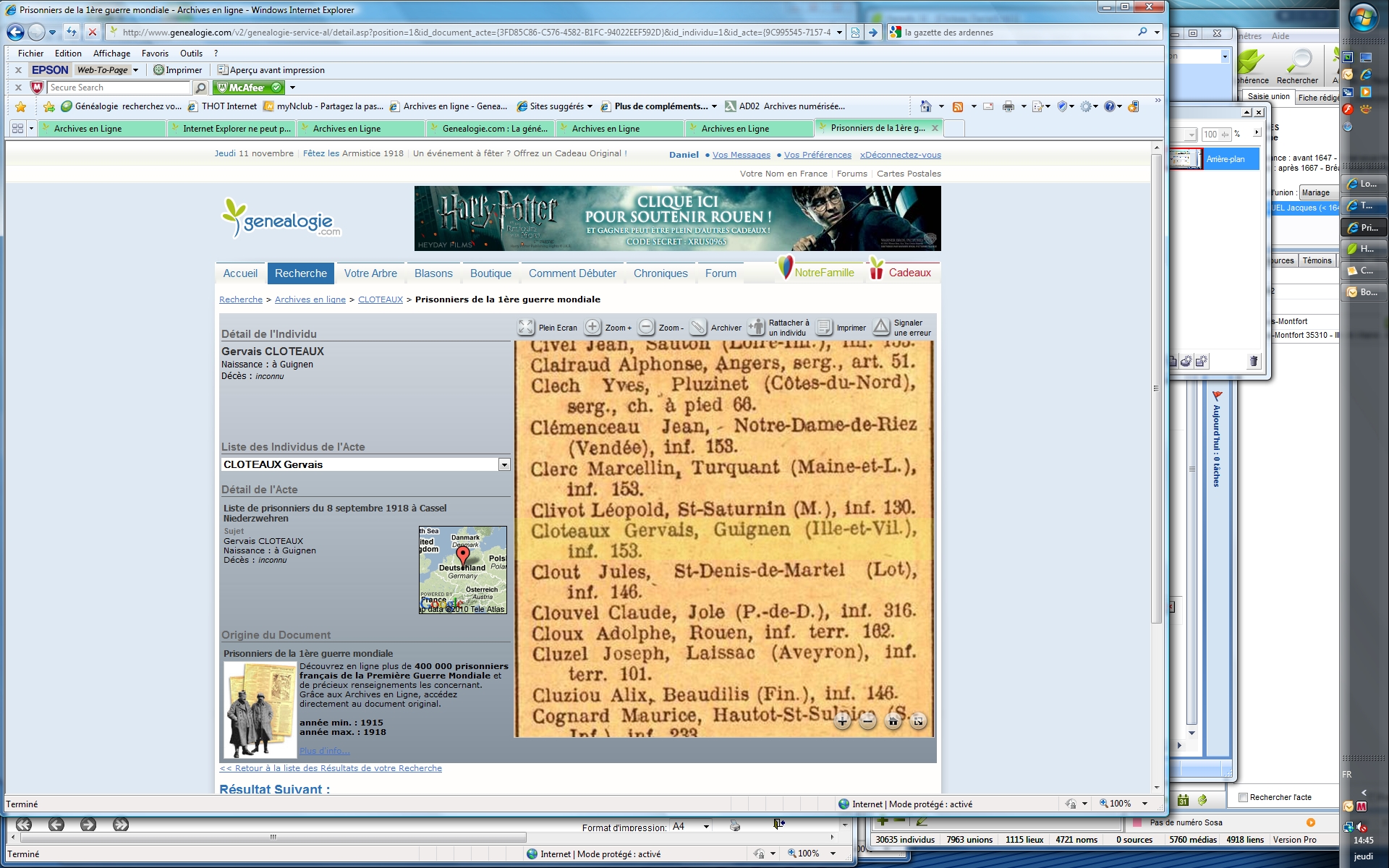This screenshot has height=868, width=1389.
Task: Expand the Format d'impression A4 dropdown
Action: (706, 827)
